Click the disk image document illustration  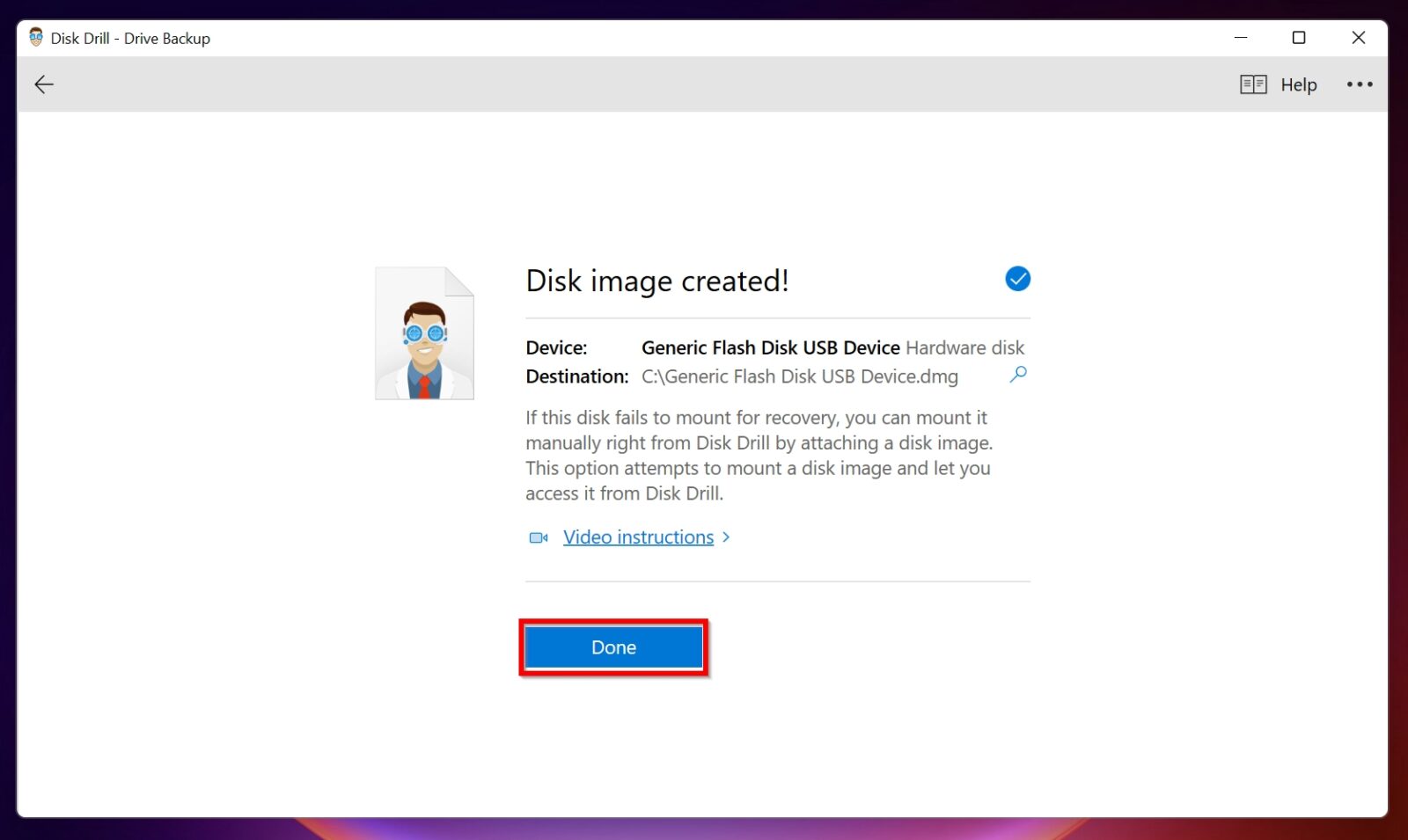pos(424,332)
